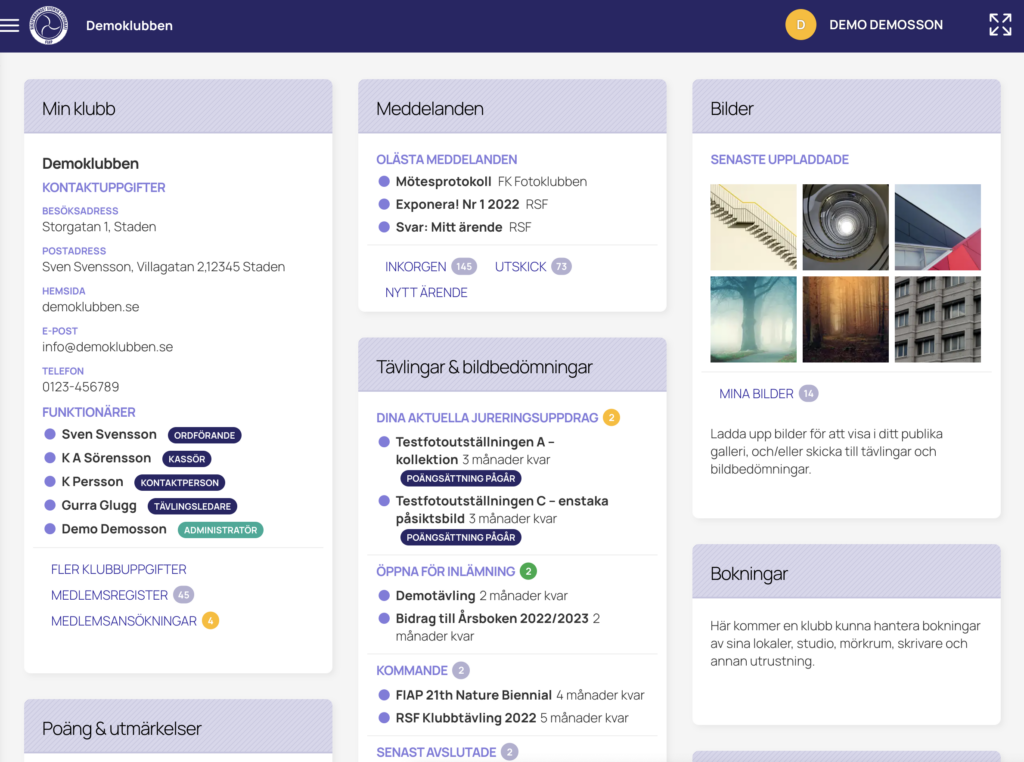Open the Demoklubben title link

129,25
